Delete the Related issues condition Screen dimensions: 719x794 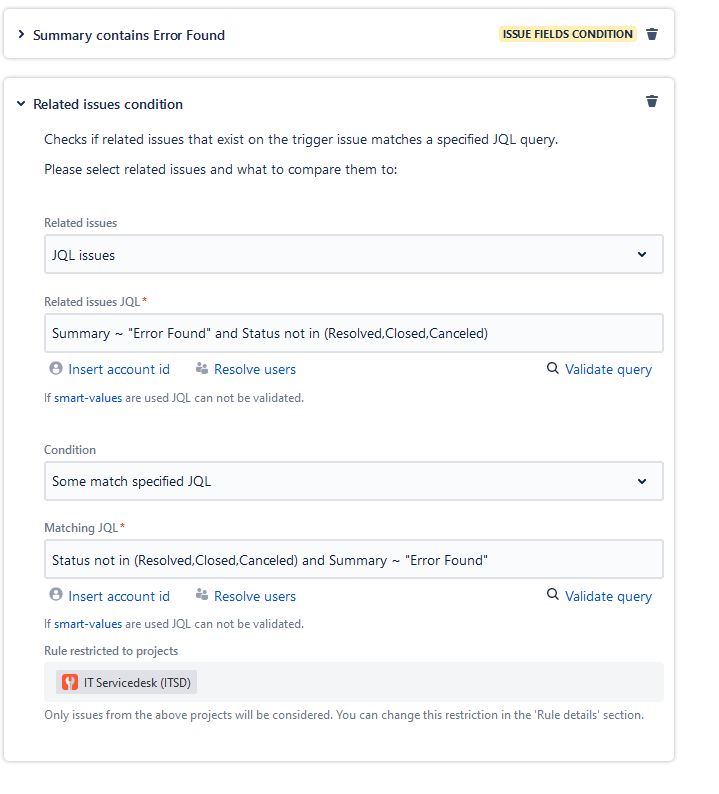pos(652,101)
